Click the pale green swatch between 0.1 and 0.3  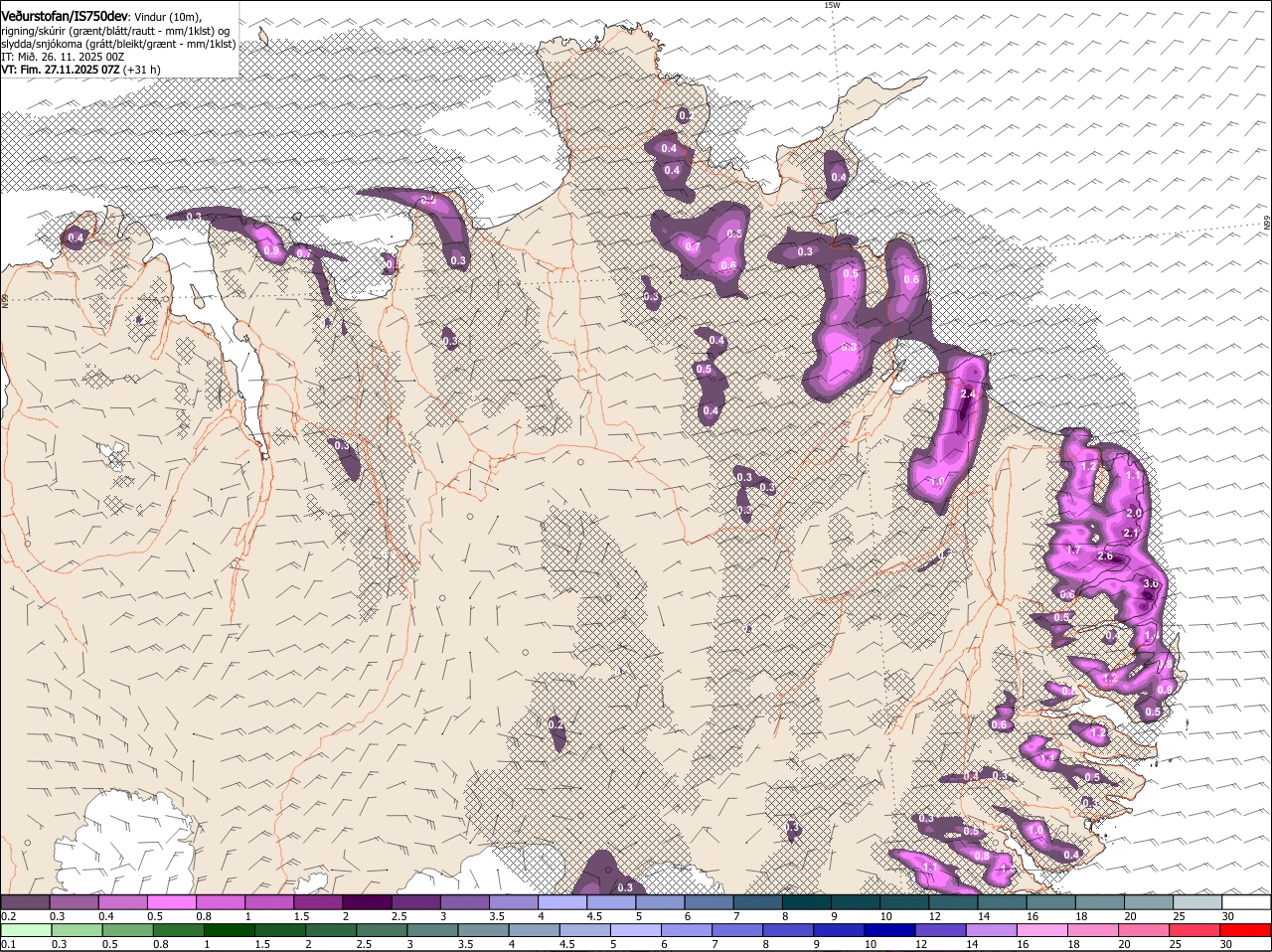click(27, 931)
